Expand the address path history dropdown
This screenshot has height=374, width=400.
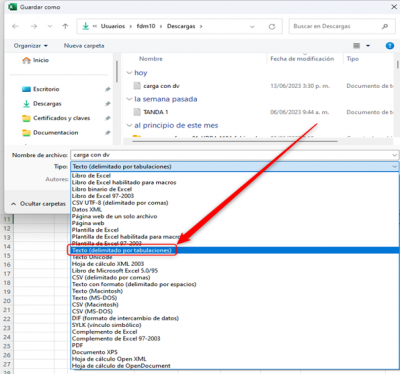pyautogui.click(x=252, y=27)
